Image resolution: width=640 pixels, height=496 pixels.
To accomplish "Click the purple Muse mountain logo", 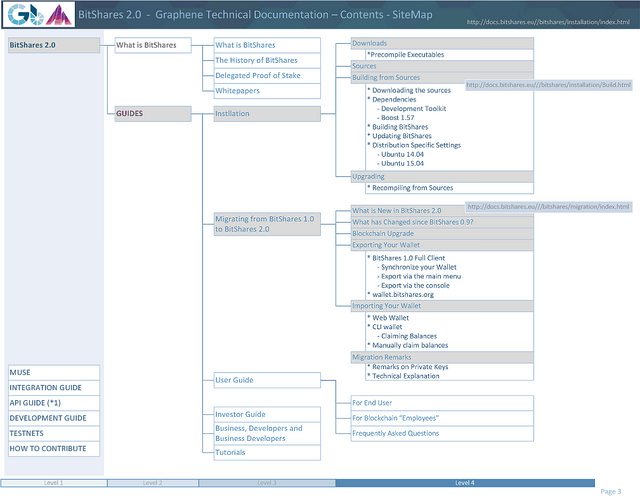I will coord(58,15).
